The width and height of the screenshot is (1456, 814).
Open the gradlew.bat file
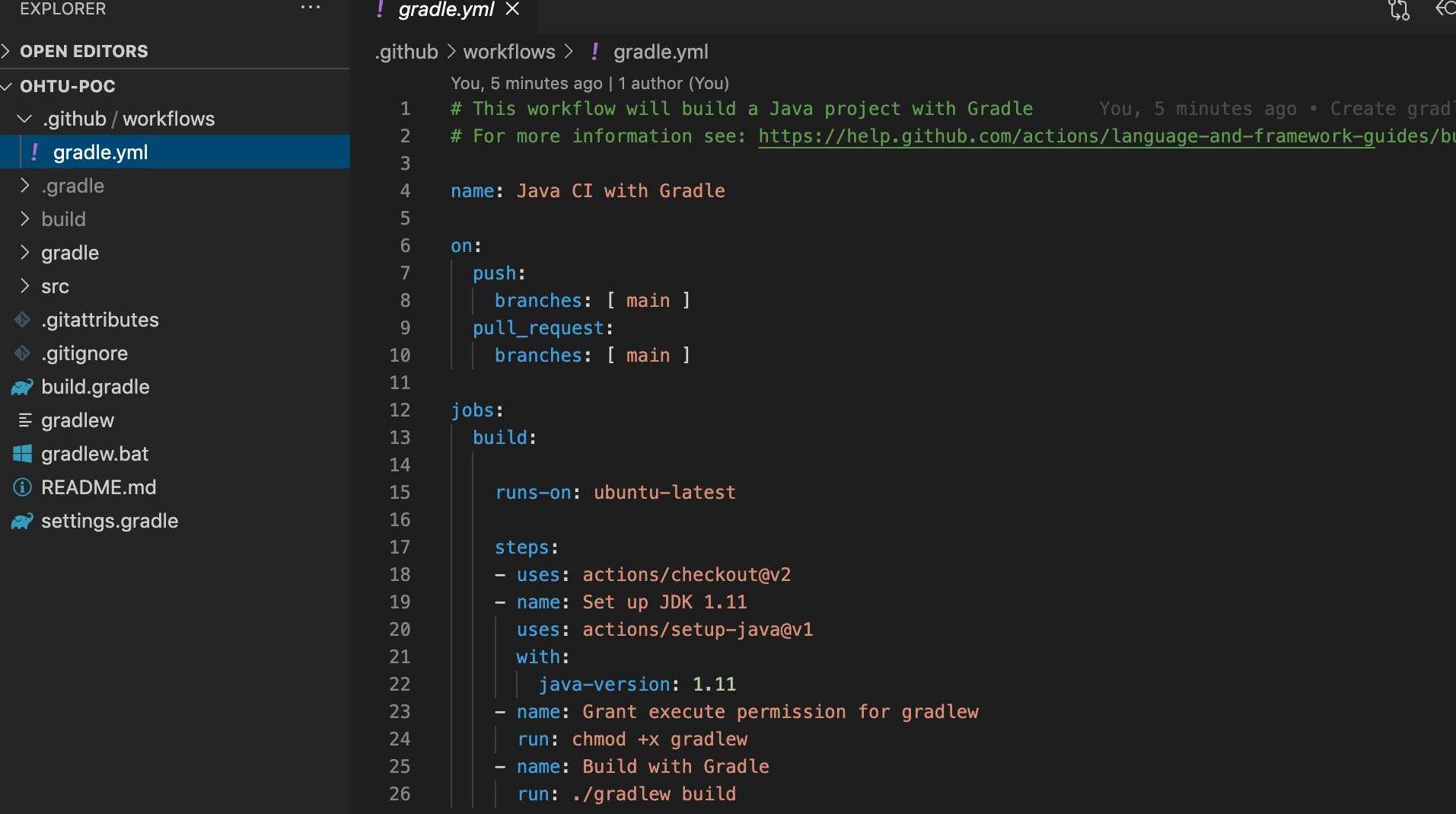tap(175, 454)
